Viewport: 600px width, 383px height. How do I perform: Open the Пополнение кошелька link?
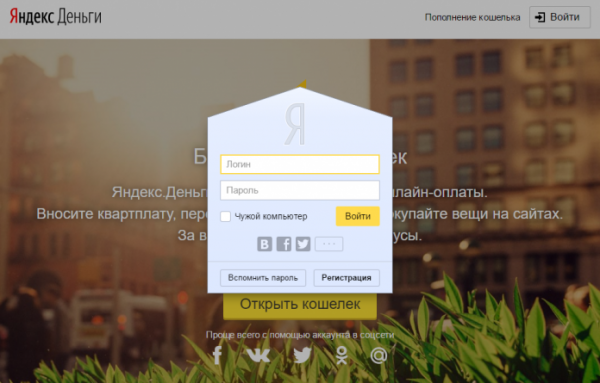click(473, 17)
